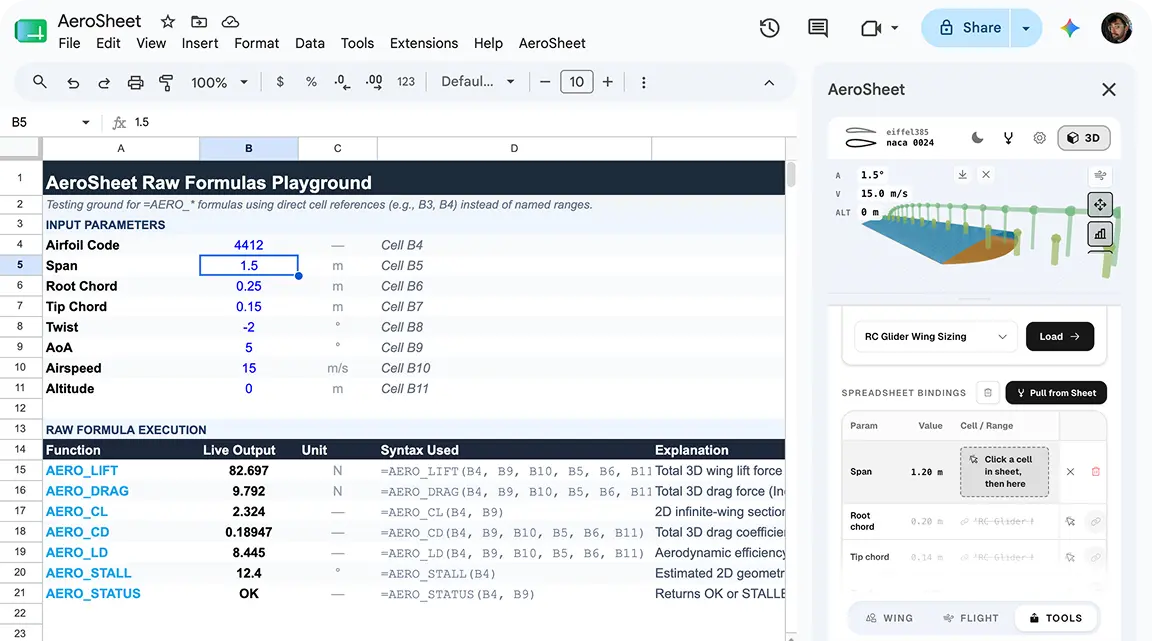Check the cloud save status icon
Viewport: 1152px width, 641px height.
(230, 22)
